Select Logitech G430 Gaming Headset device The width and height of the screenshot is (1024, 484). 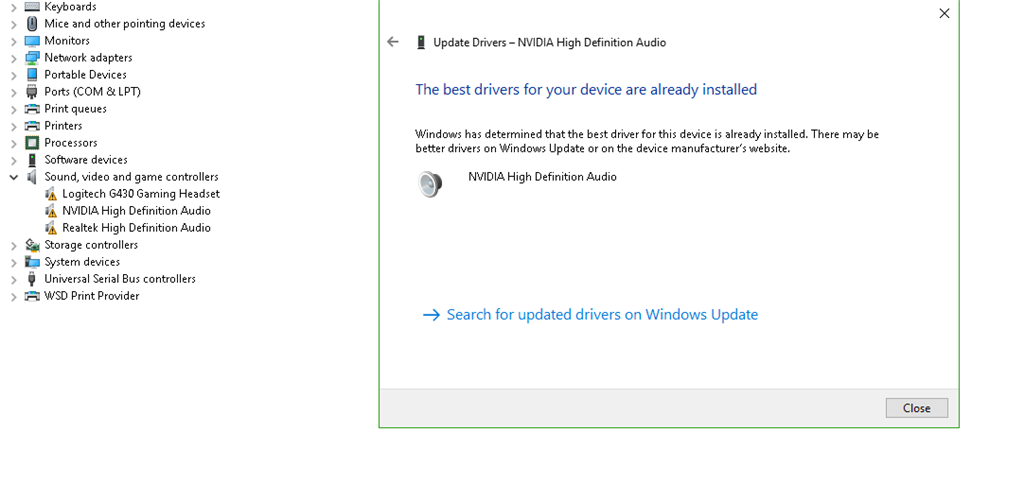coord(141,194)
